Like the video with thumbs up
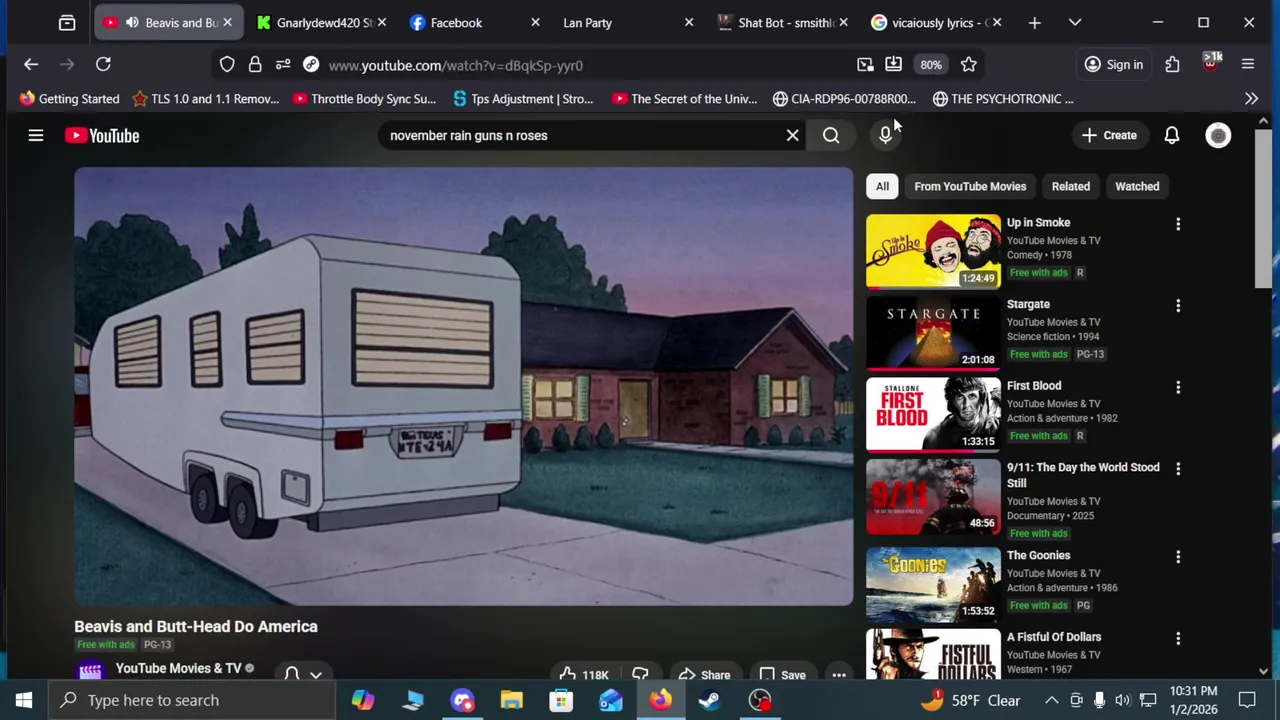Image resolution: width=1280 pixels, height=720 pixels. 584,674
